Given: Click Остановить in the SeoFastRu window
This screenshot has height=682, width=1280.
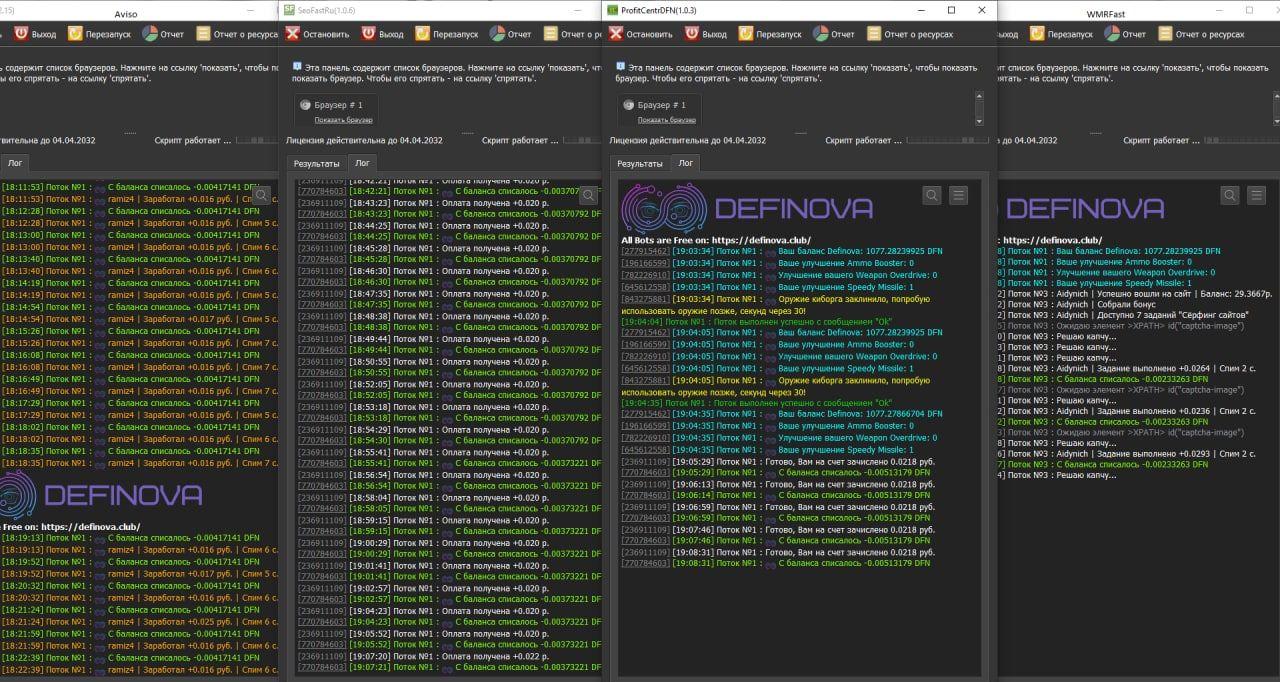Looking at the screenshot, I should 317,34.
